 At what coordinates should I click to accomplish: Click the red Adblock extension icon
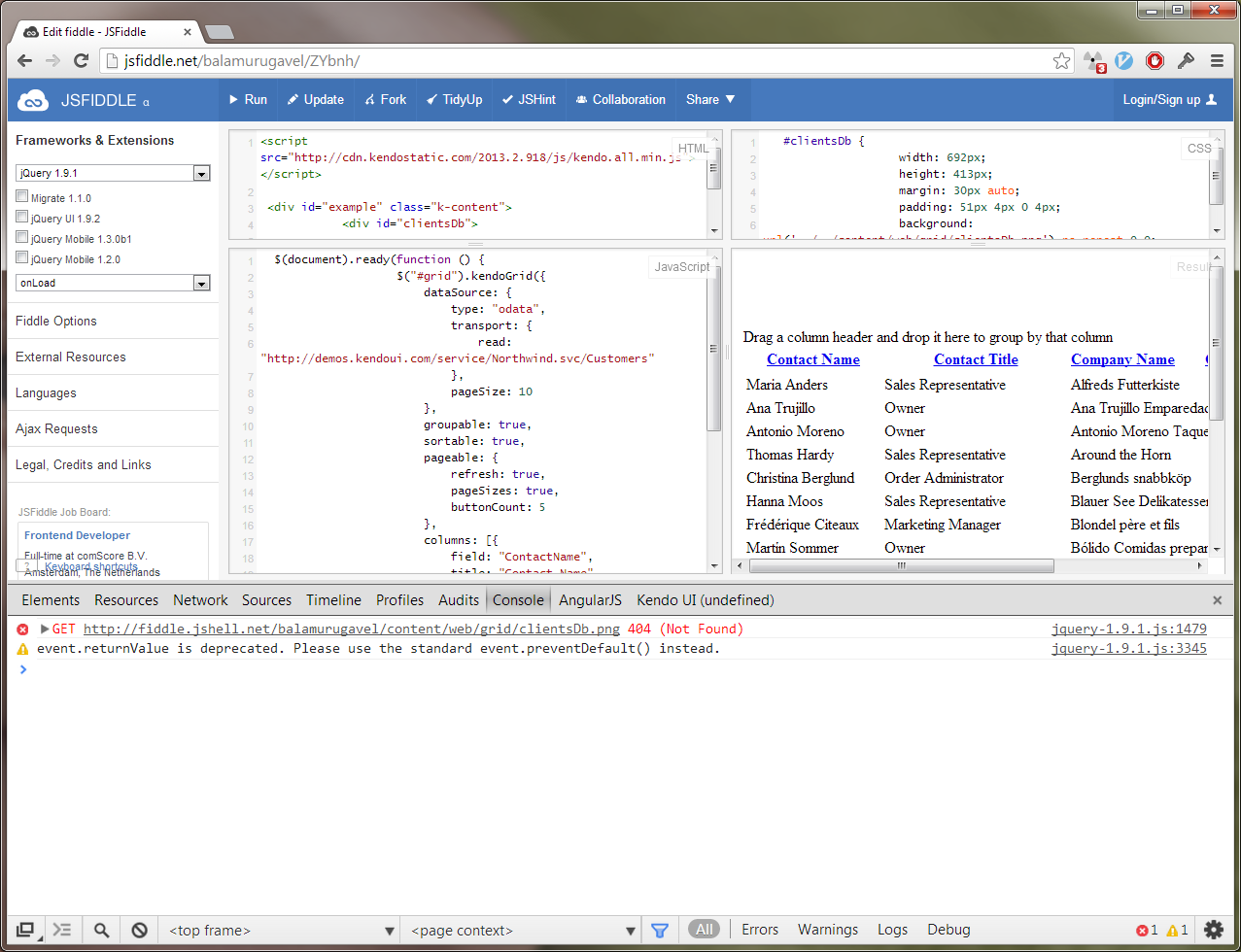(x=1155, y=61)
